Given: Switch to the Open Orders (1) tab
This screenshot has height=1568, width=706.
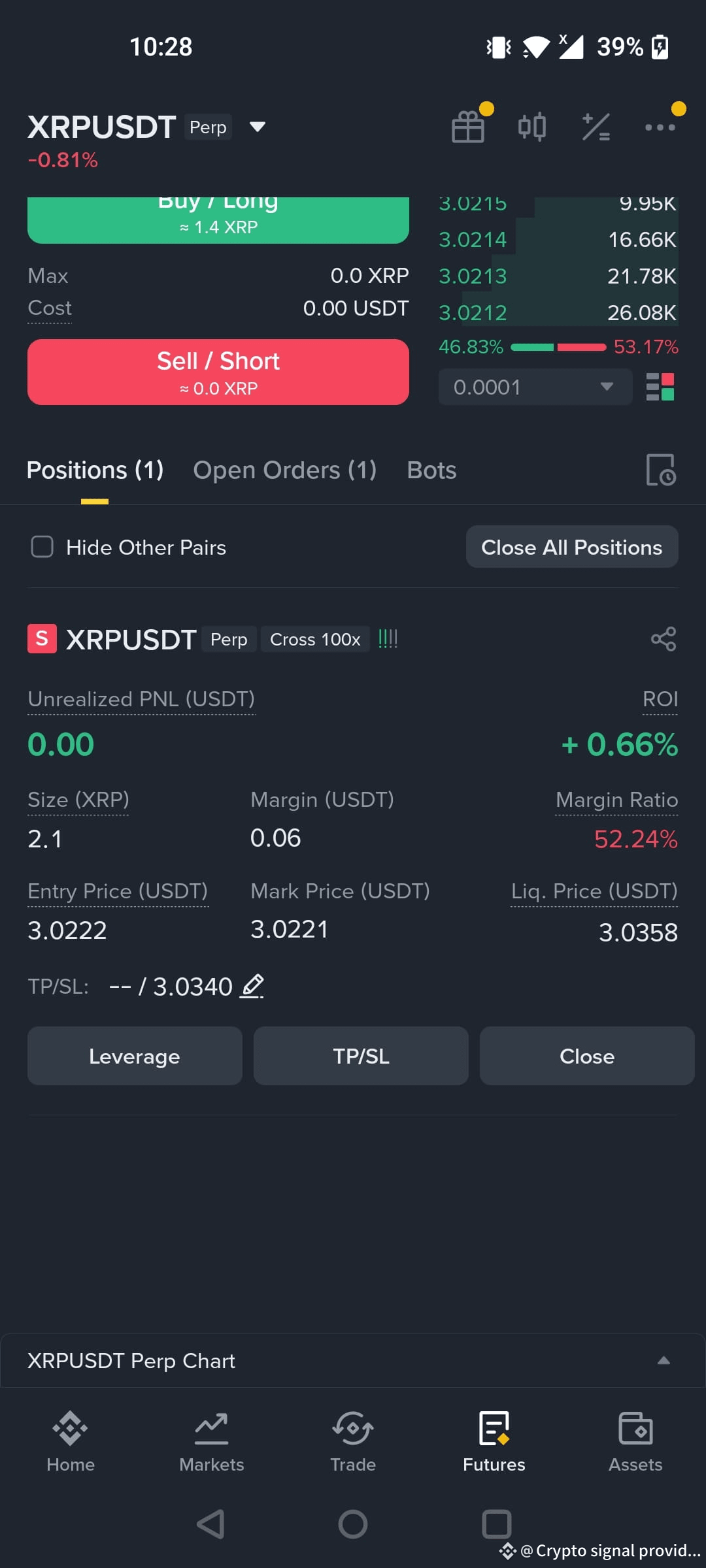Looking at the screenshot, I should 284,470.
